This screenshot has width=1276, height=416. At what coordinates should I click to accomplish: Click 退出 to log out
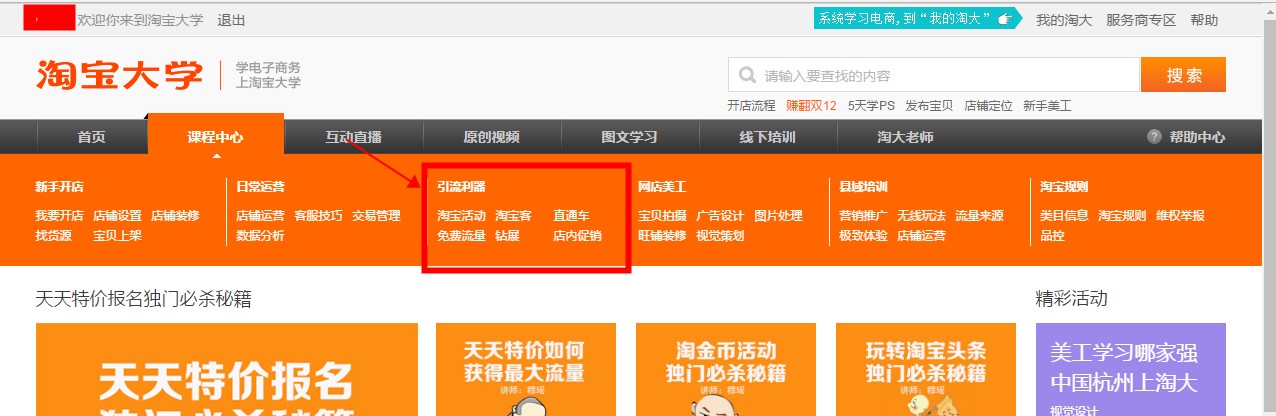(x=231, y=20)
